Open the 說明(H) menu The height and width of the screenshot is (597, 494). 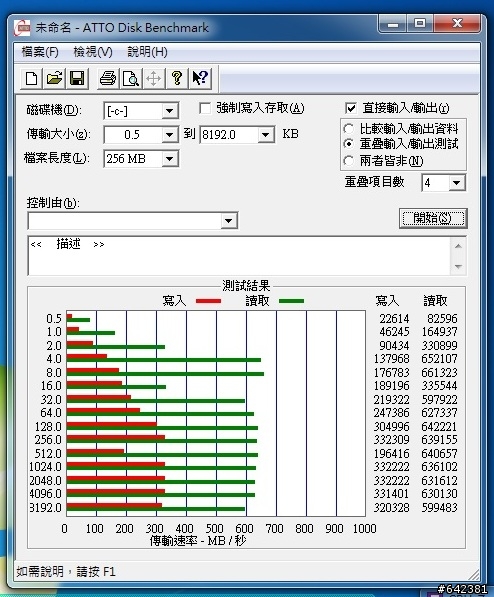[x=147, y=52]
